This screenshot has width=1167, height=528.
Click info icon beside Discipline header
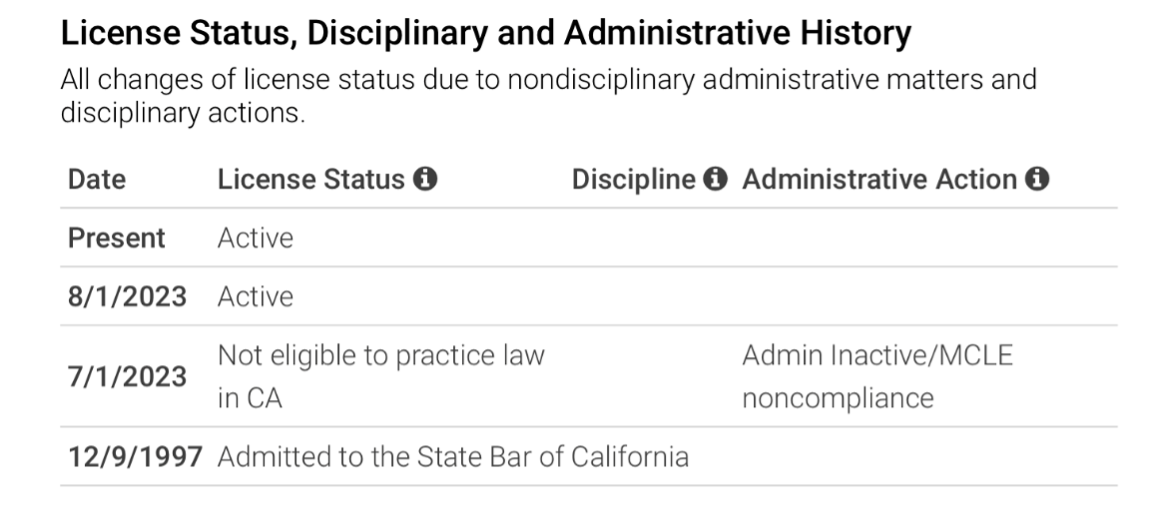pyautogui.click(x=714, y=180)
